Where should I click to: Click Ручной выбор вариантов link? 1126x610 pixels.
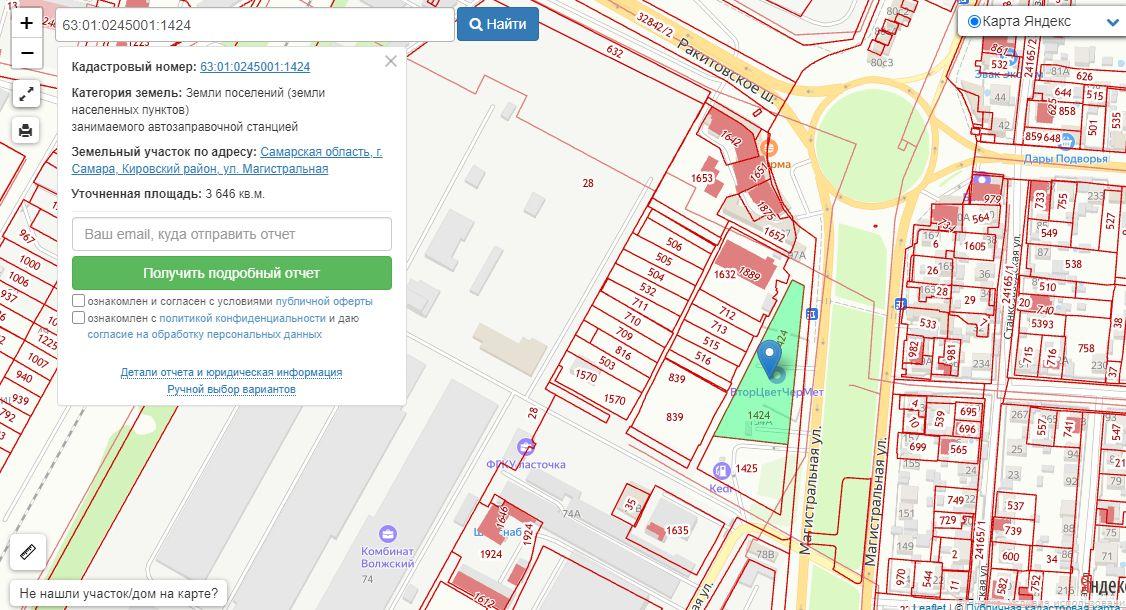[x=231, y=389]
